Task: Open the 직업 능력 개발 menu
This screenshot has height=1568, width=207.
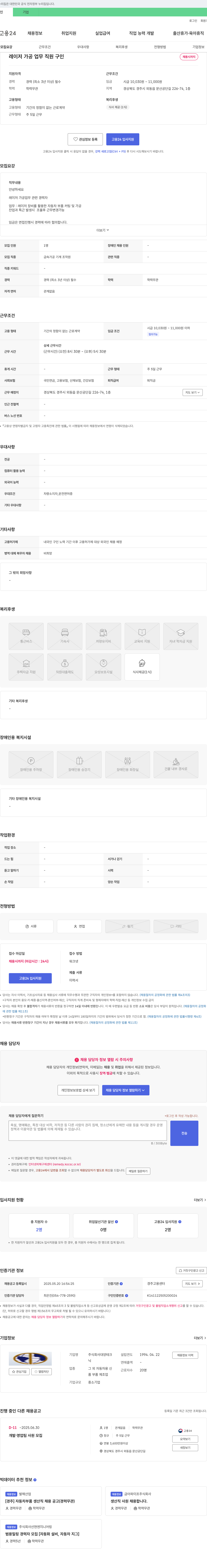Action: 141,33
